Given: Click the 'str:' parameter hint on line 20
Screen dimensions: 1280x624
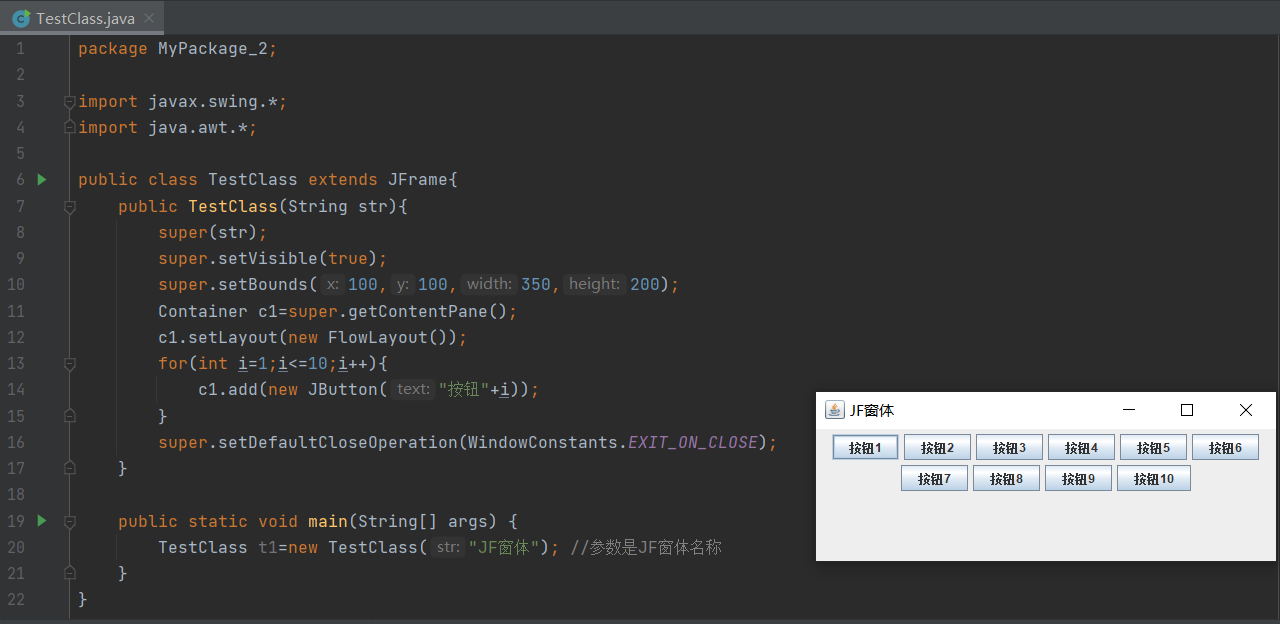Looking at the screenshot, I should [x=448, y=547].
